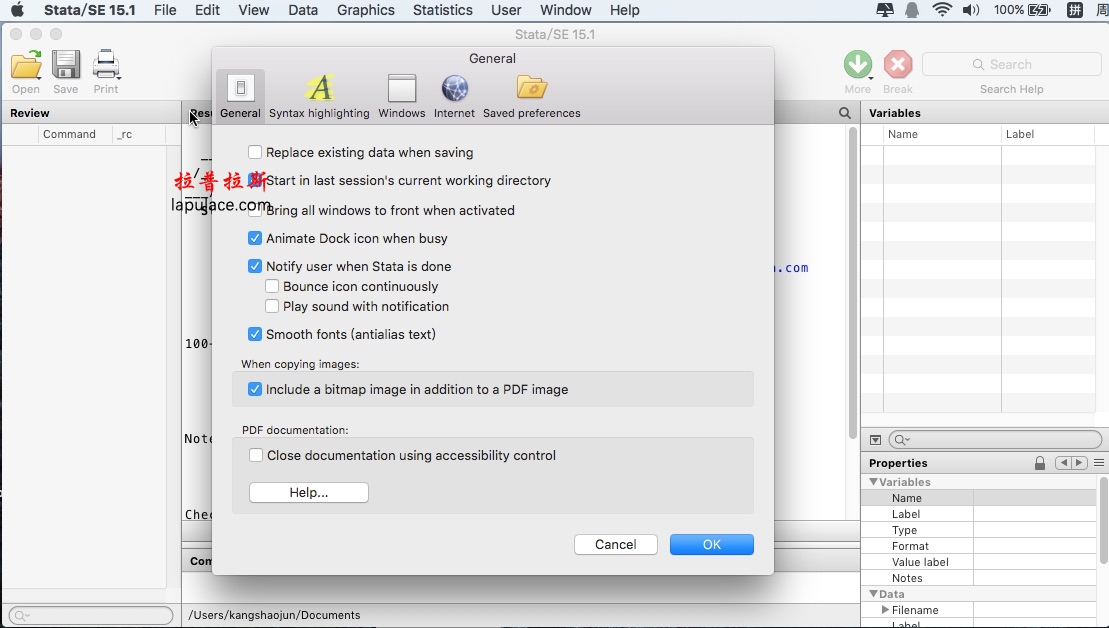Viewport: 1109px width, 628px height.
Task: Click the battery status icon
Action: [x=1040, y=10]
